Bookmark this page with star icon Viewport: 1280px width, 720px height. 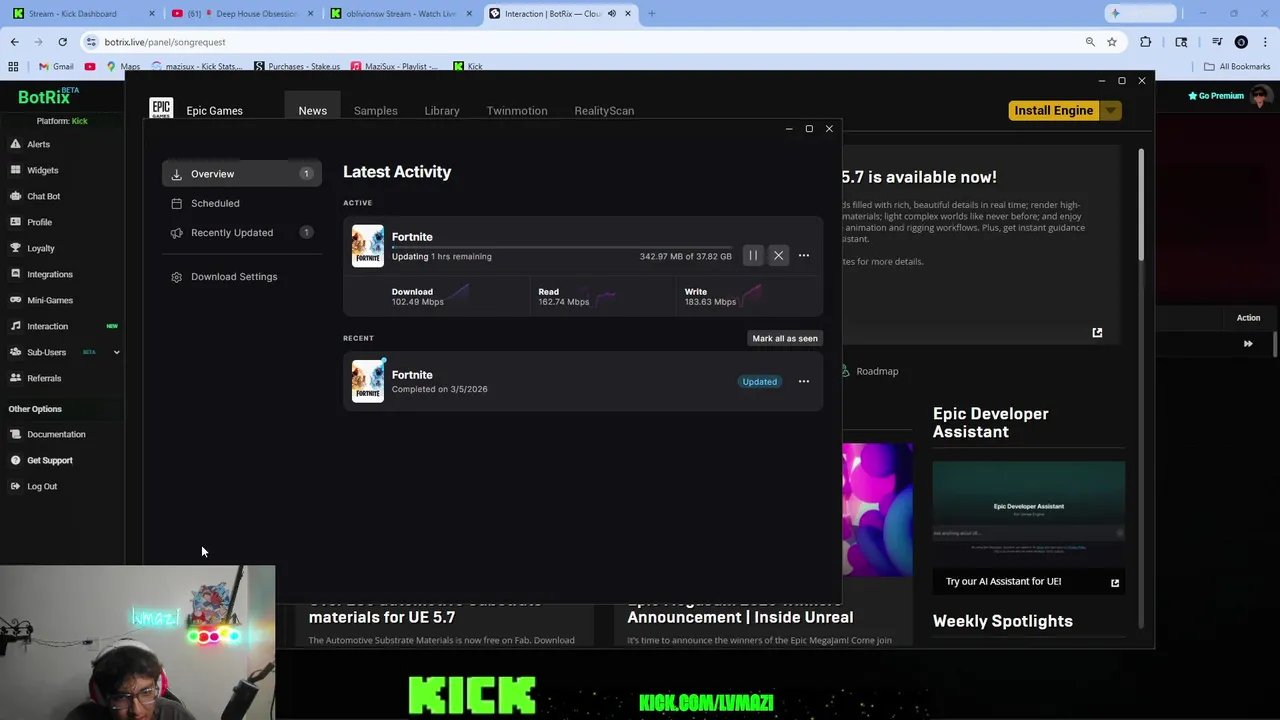pos(1112,42)
